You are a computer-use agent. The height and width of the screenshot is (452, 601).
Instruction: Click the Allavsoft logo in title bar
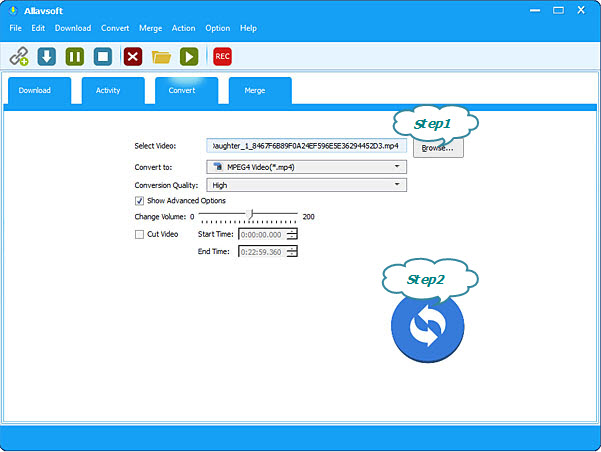[x=13, y=11]
